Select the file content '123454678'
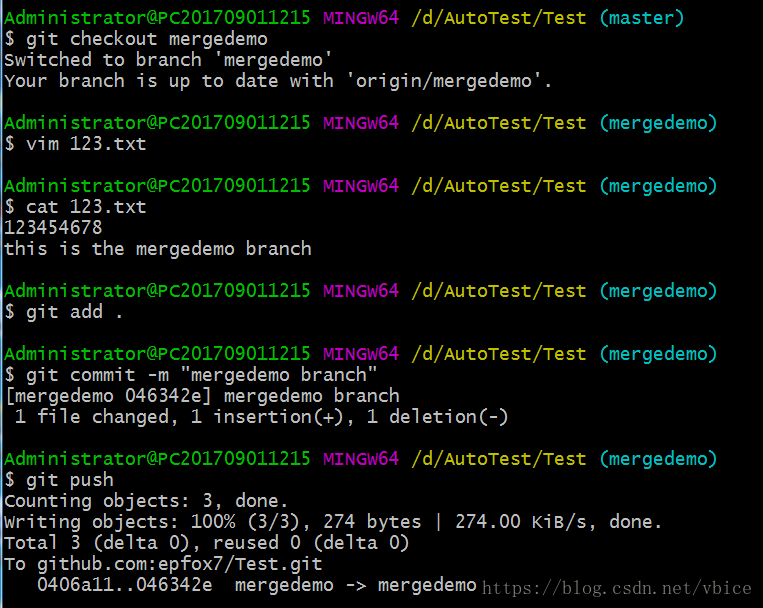 click(x=53, y=228)
